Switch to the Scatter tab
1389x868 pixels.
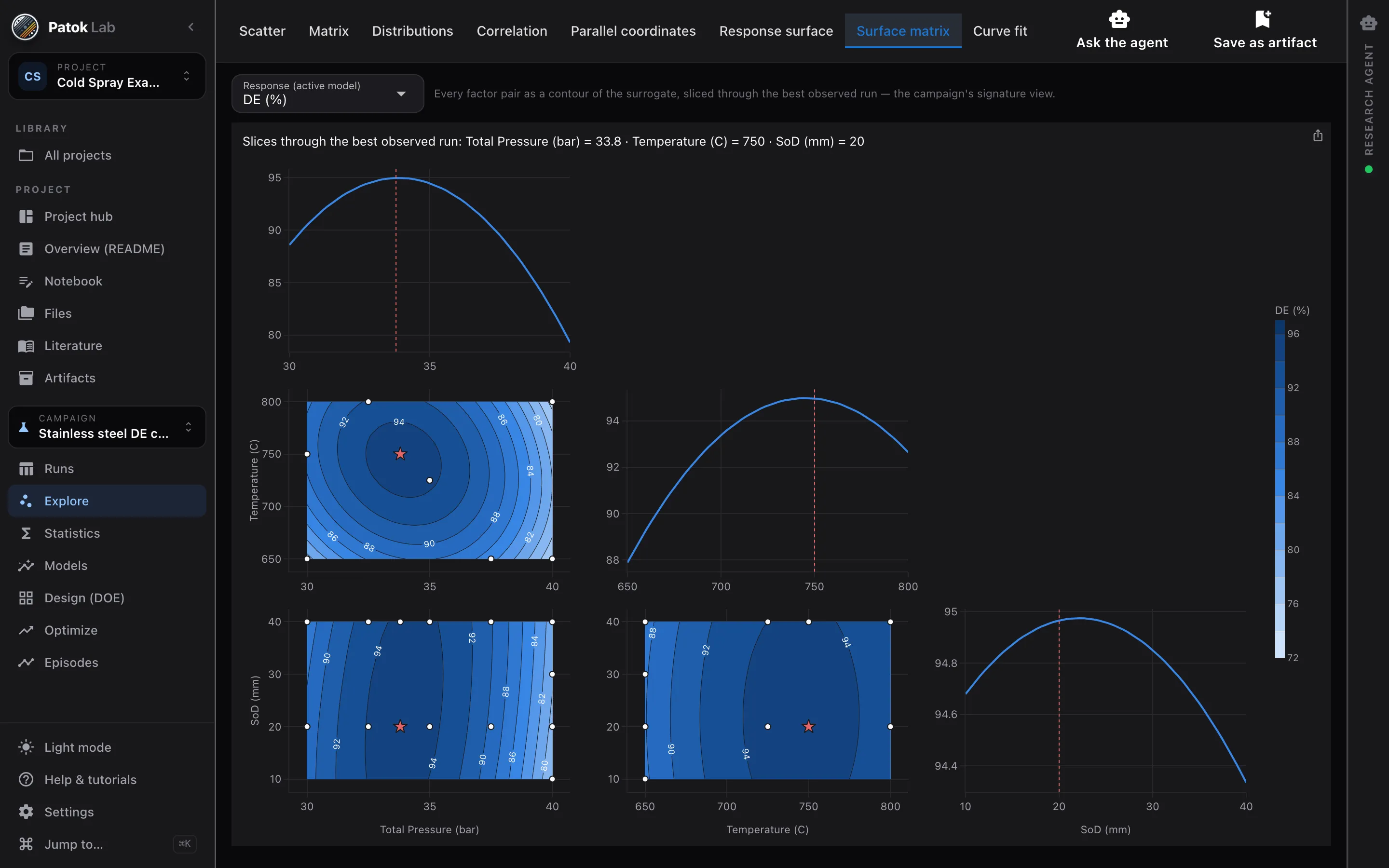point(262,31)
